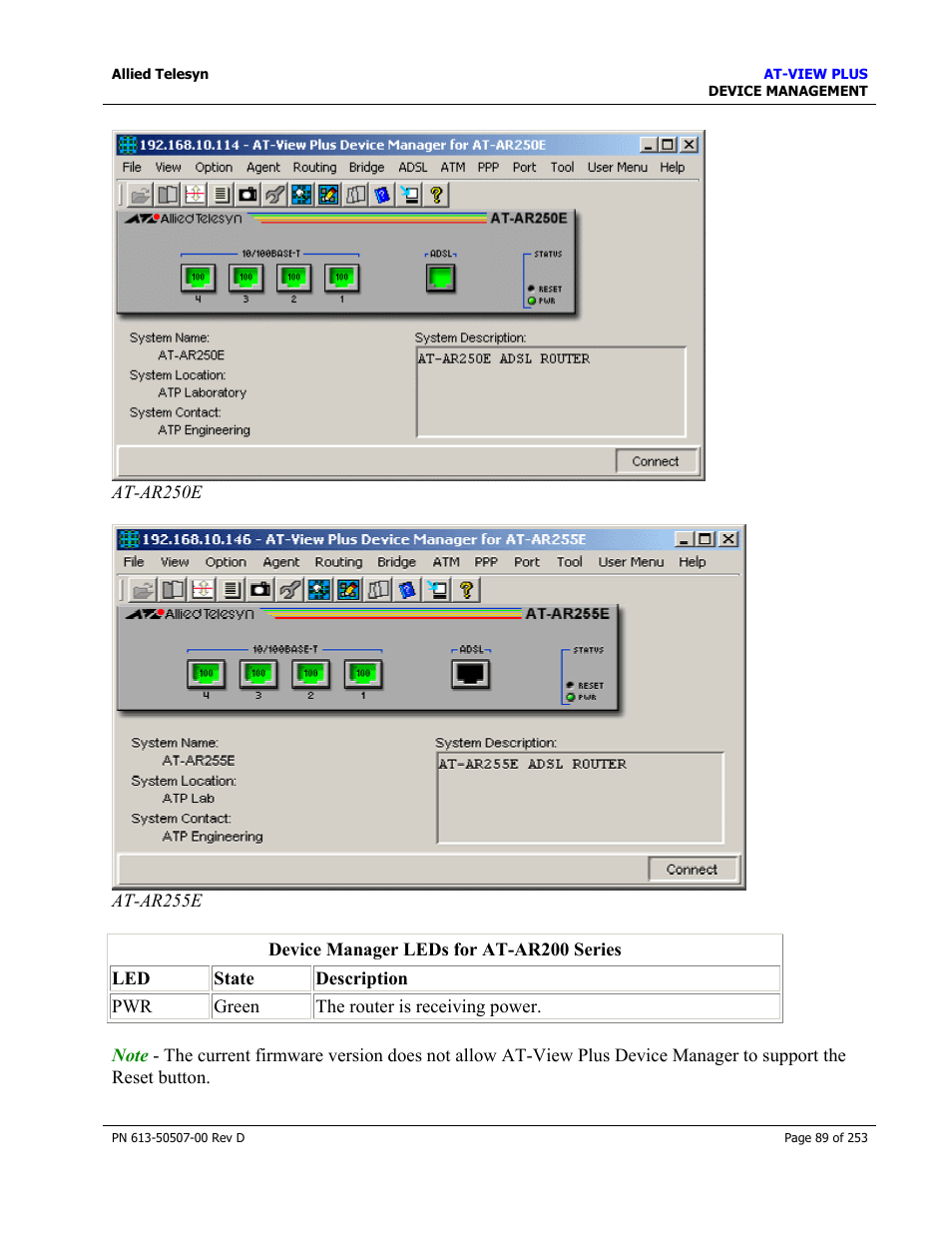Screen dimensions: 952x1233
Task: Open User Menu in AT-AR255E window
Action: click(x=631, y=562)
